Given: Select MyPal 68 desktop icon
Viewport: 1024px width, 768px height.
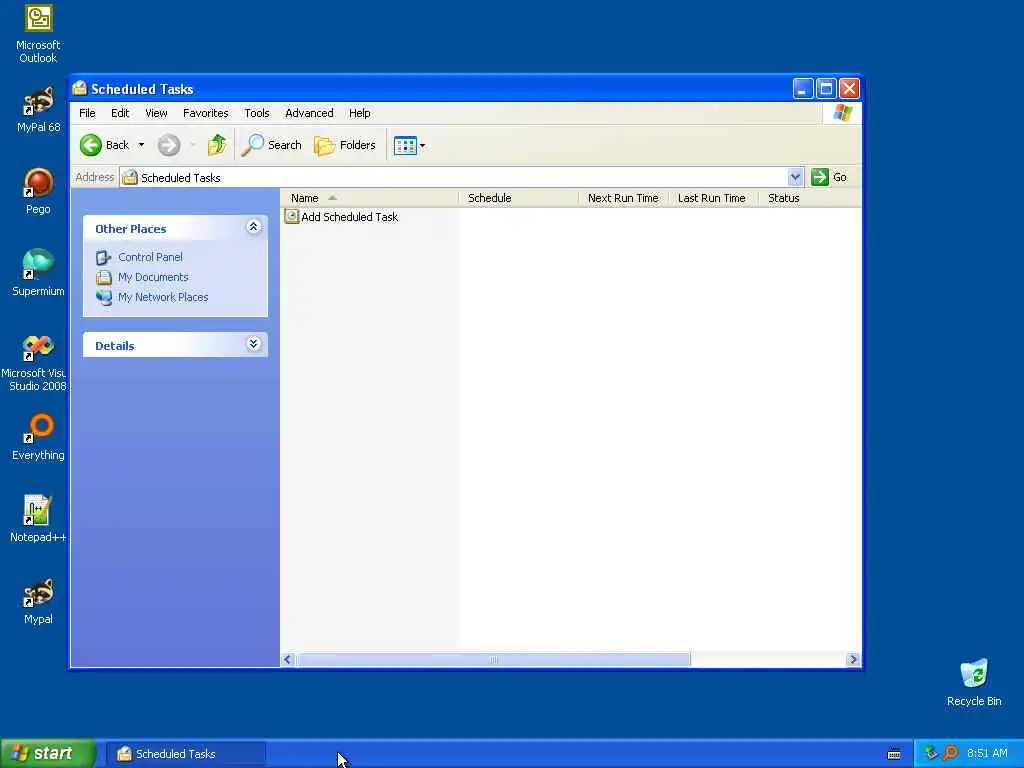Looking at the screenshot, I should click(38, 110).
